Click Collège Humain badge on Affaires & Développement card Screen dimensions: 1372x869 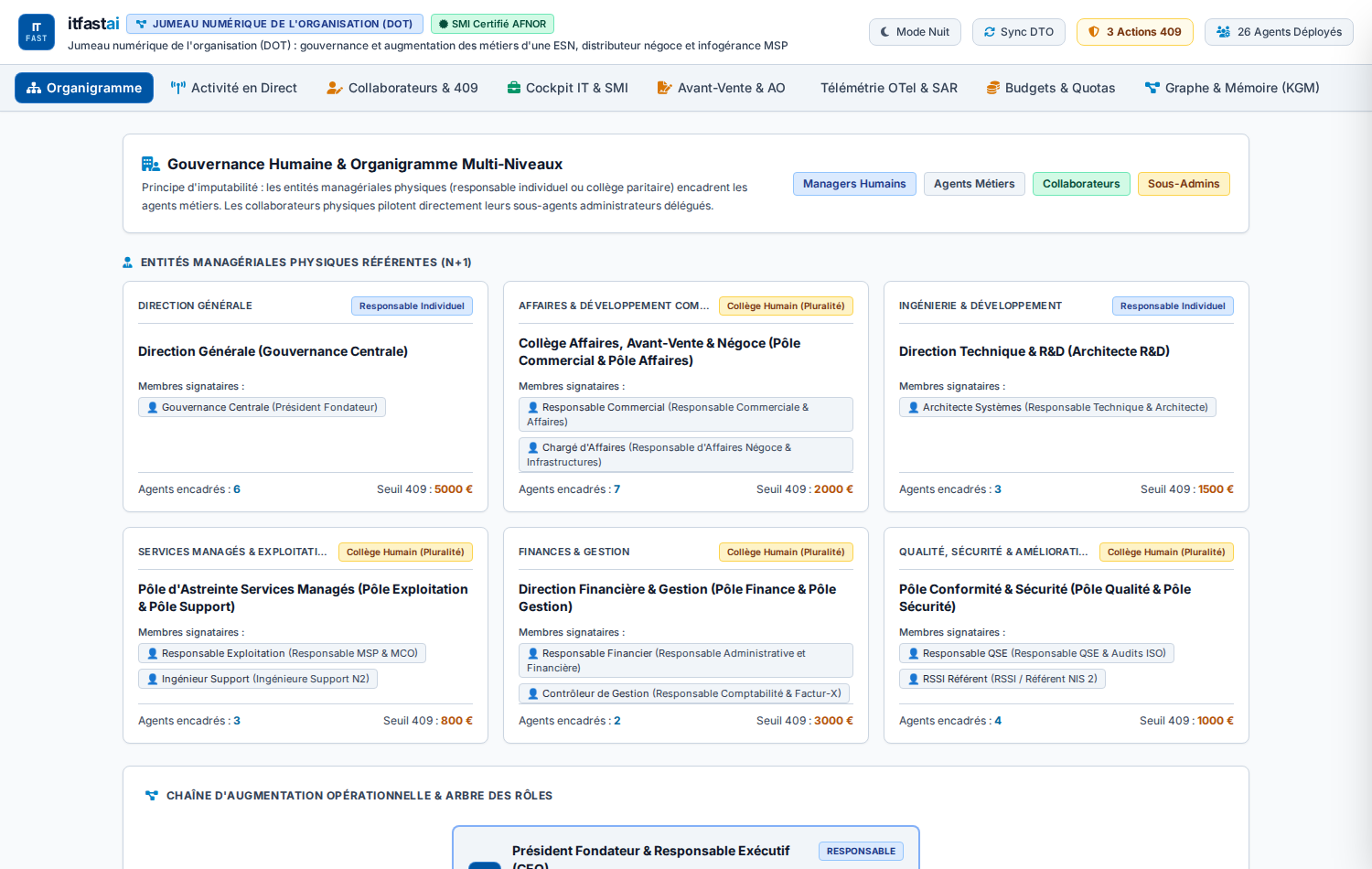pyautogui.click(x=786, y=306)
